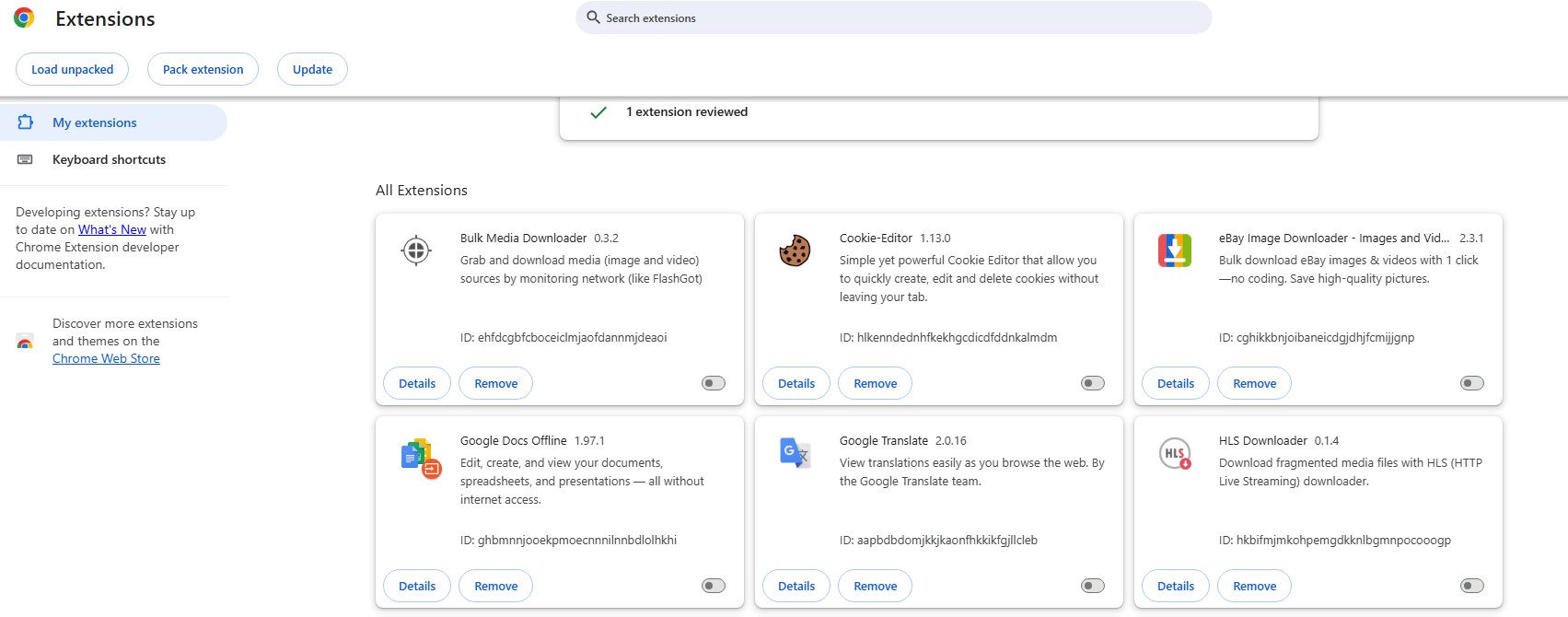Select ID text cghikkbnjoibaneicdgjdhjfcmijjgnp
Viewport: 1568px width, 617px height.
(x=1325, y=337)
